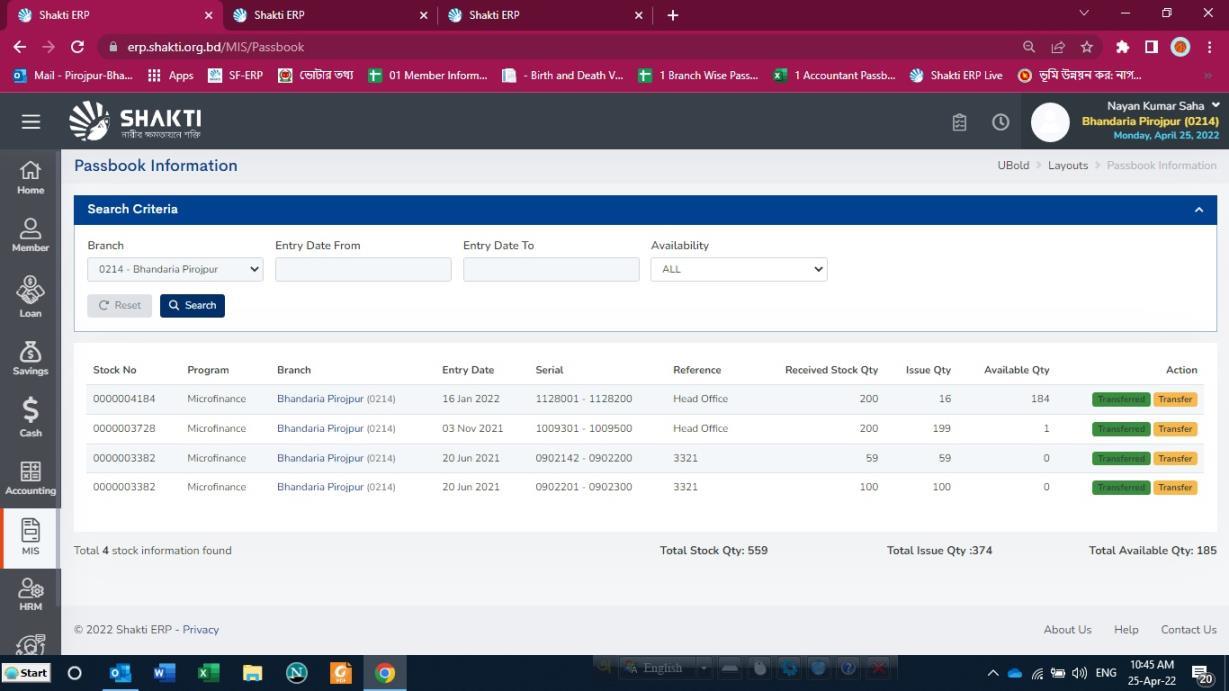The height and width of the screenshot is (691, 1229).
Task: Click the Shakti logo
Action: [x=135, y=121]
